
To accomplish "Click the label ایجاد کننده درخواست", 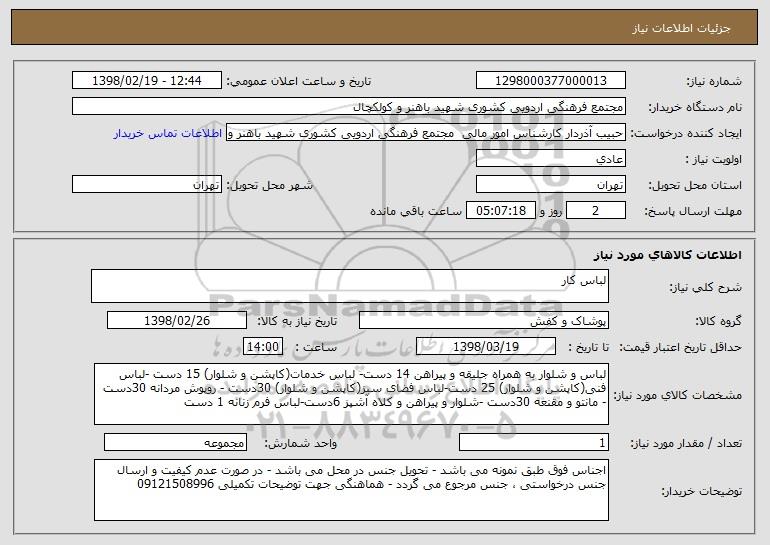I will click(x=686, y=133).
